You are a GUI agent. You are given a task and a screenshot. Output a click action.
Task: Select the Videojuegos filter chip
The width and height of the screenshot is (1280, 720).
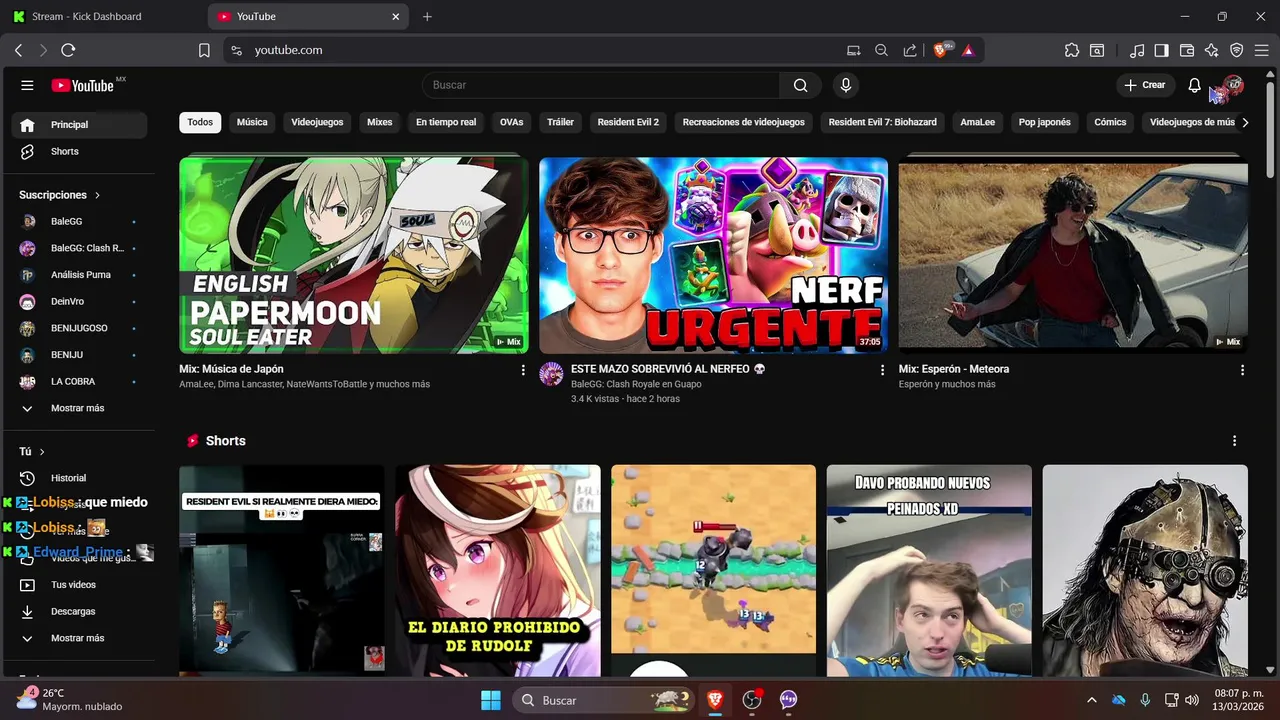click(317, 122)
